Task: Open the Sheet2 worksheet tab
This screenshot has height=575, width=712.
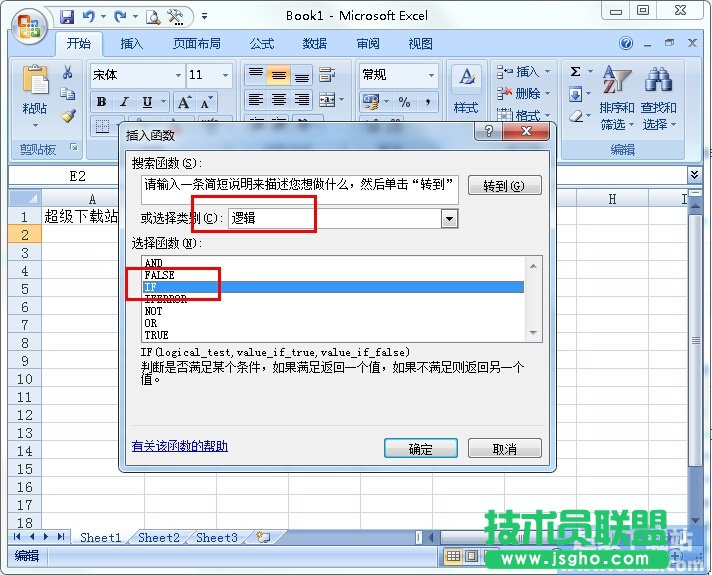Action: (159, 537)
